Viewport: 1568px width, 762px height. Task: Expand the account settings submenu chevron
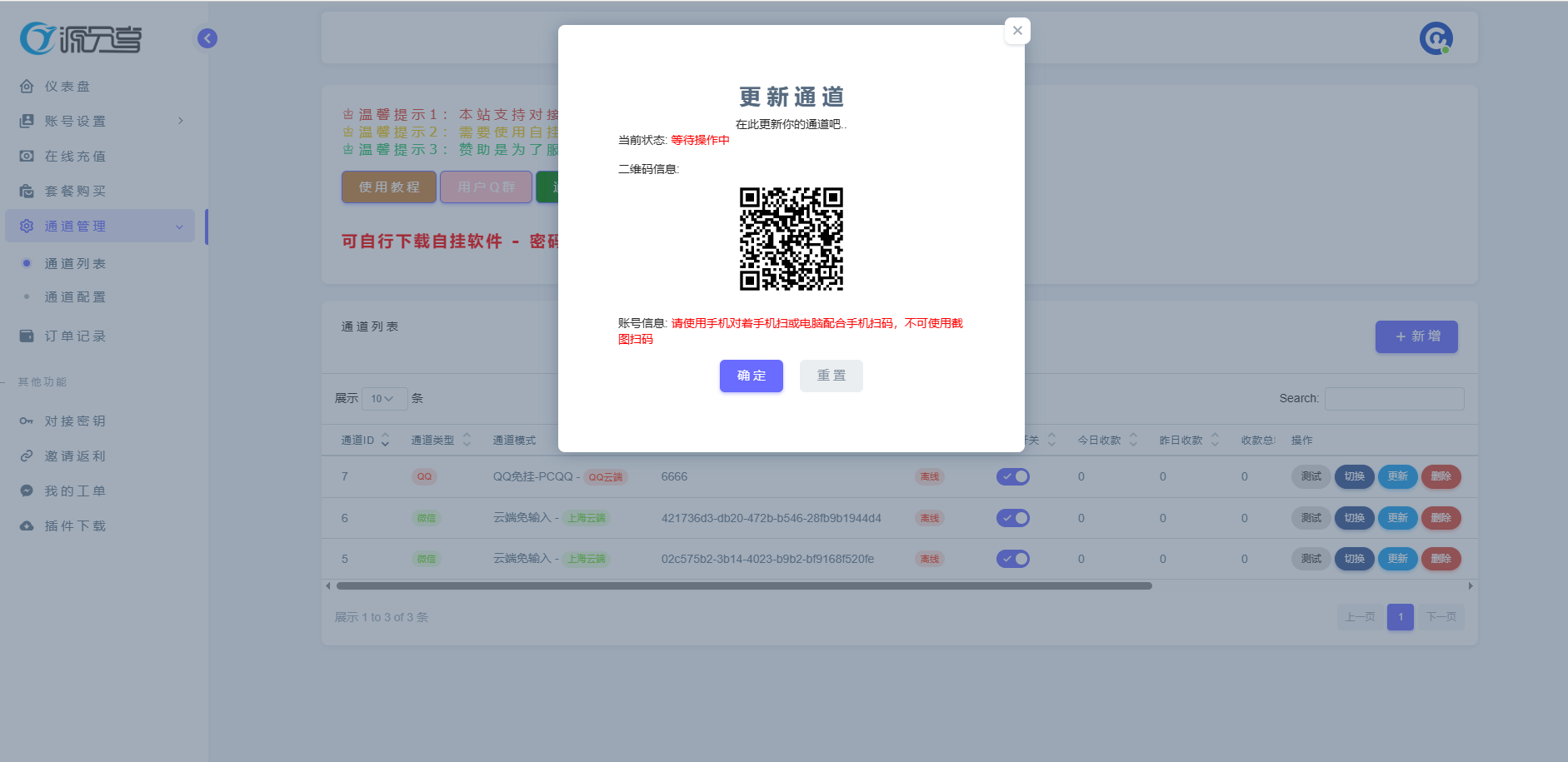click(181, 122)
